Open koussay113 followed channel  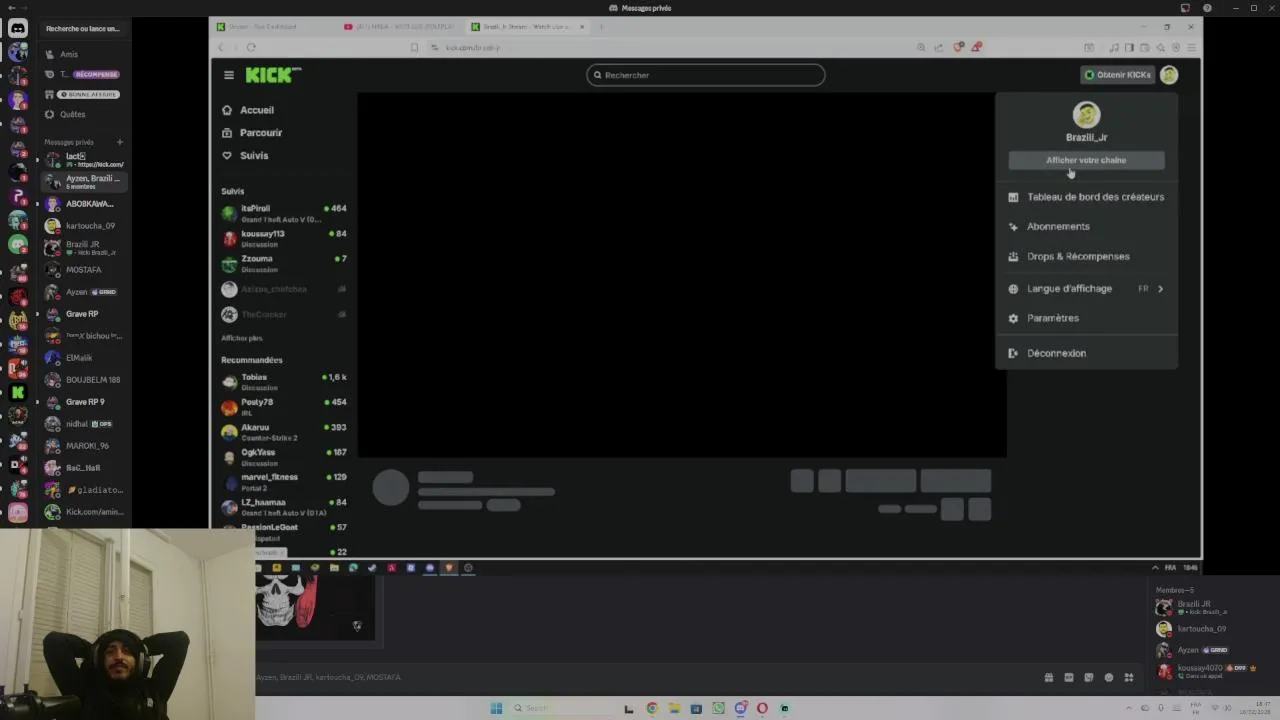point(284,238)
